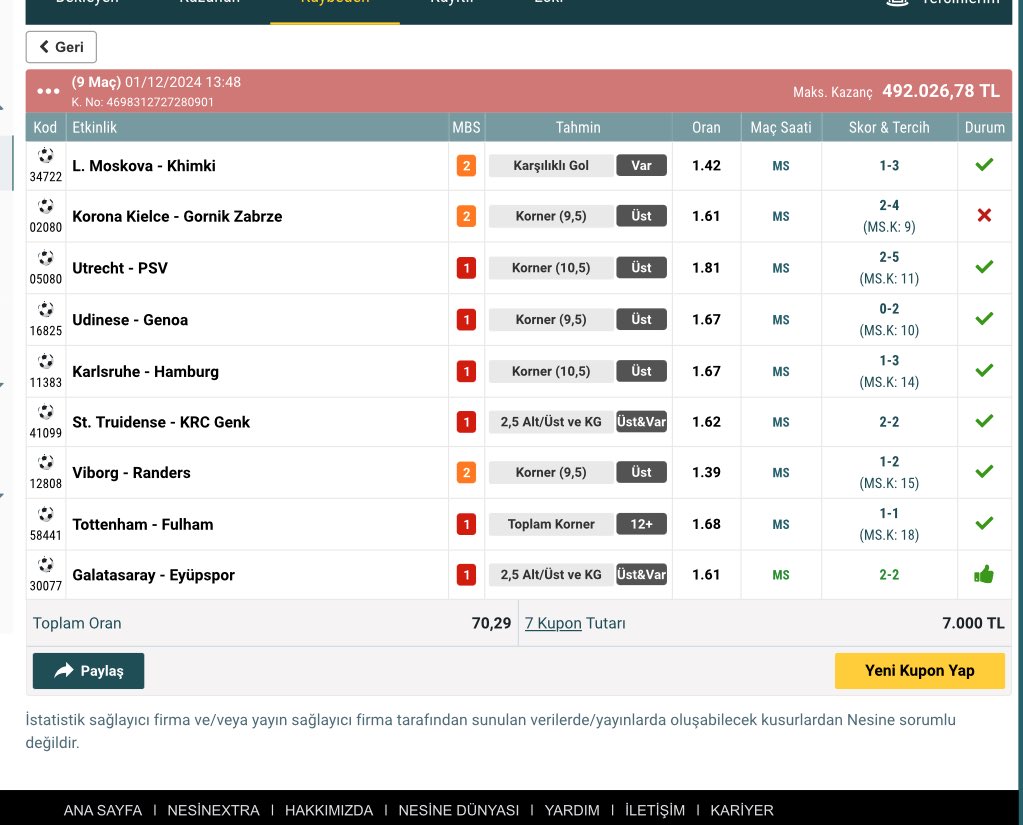Click red MBS 1 badge for Utrecht - PSV
1023x825 pixels.
pyautogui.click(x=466, y=268)
